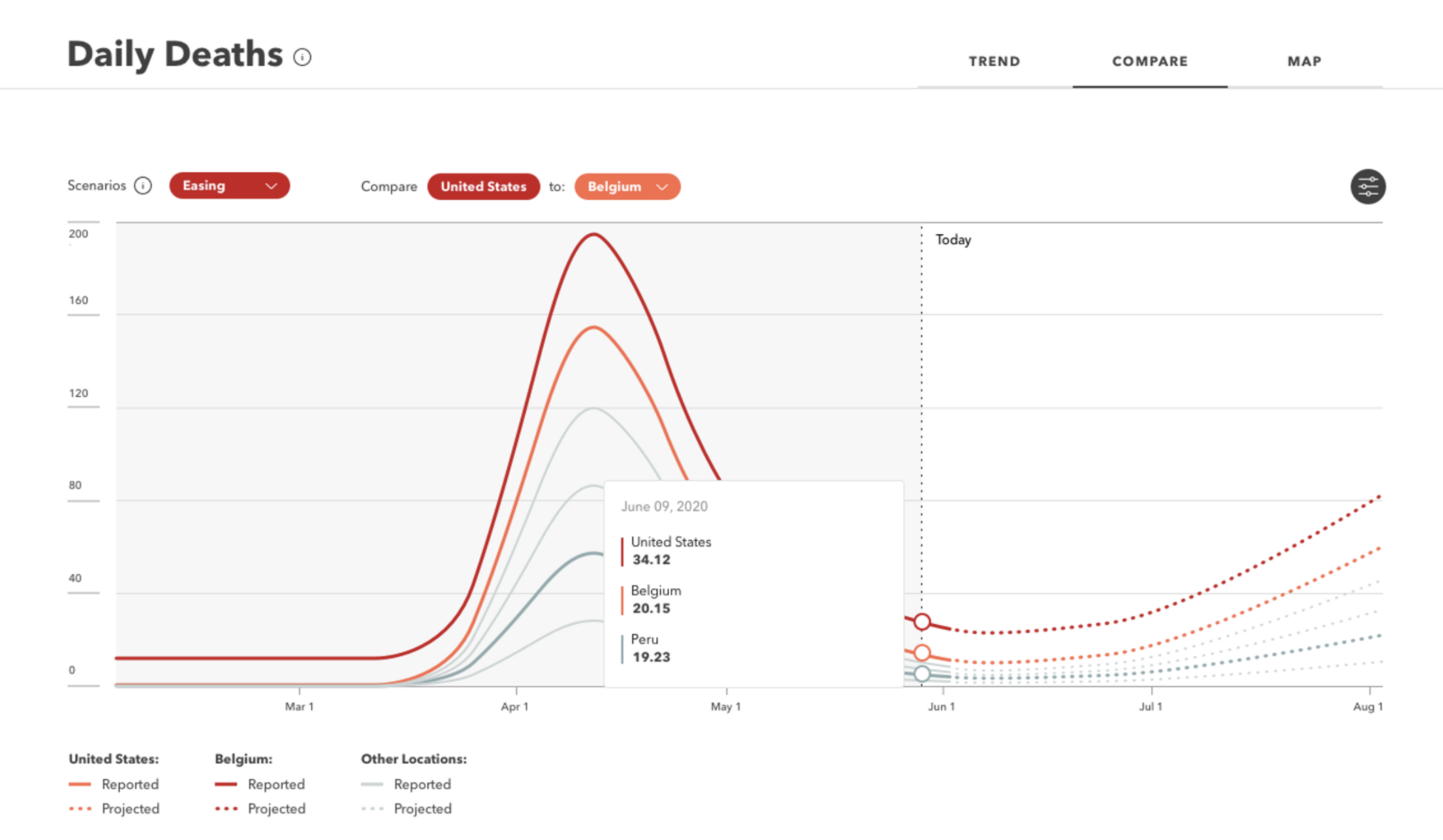The image size is (1443, 840).
Task: Click the Scenarios info icon
Action: (143, 185)
